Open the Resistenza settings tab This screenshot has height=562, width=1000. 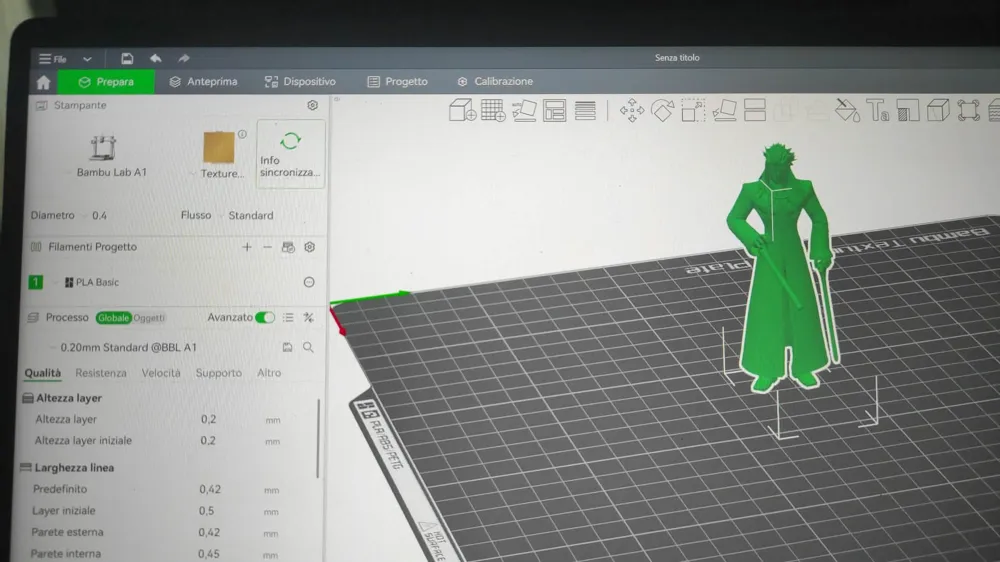pyautogui.click(x=101, y=373)
